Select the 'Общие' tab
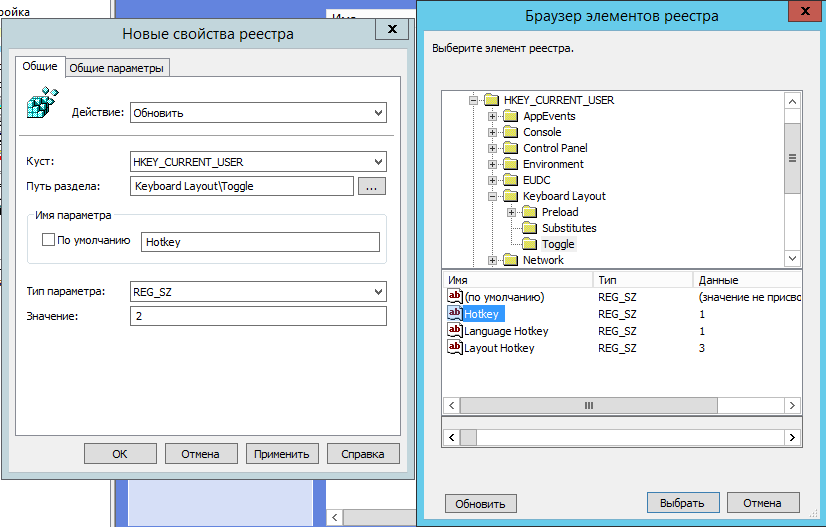 (x=40, y=66)
